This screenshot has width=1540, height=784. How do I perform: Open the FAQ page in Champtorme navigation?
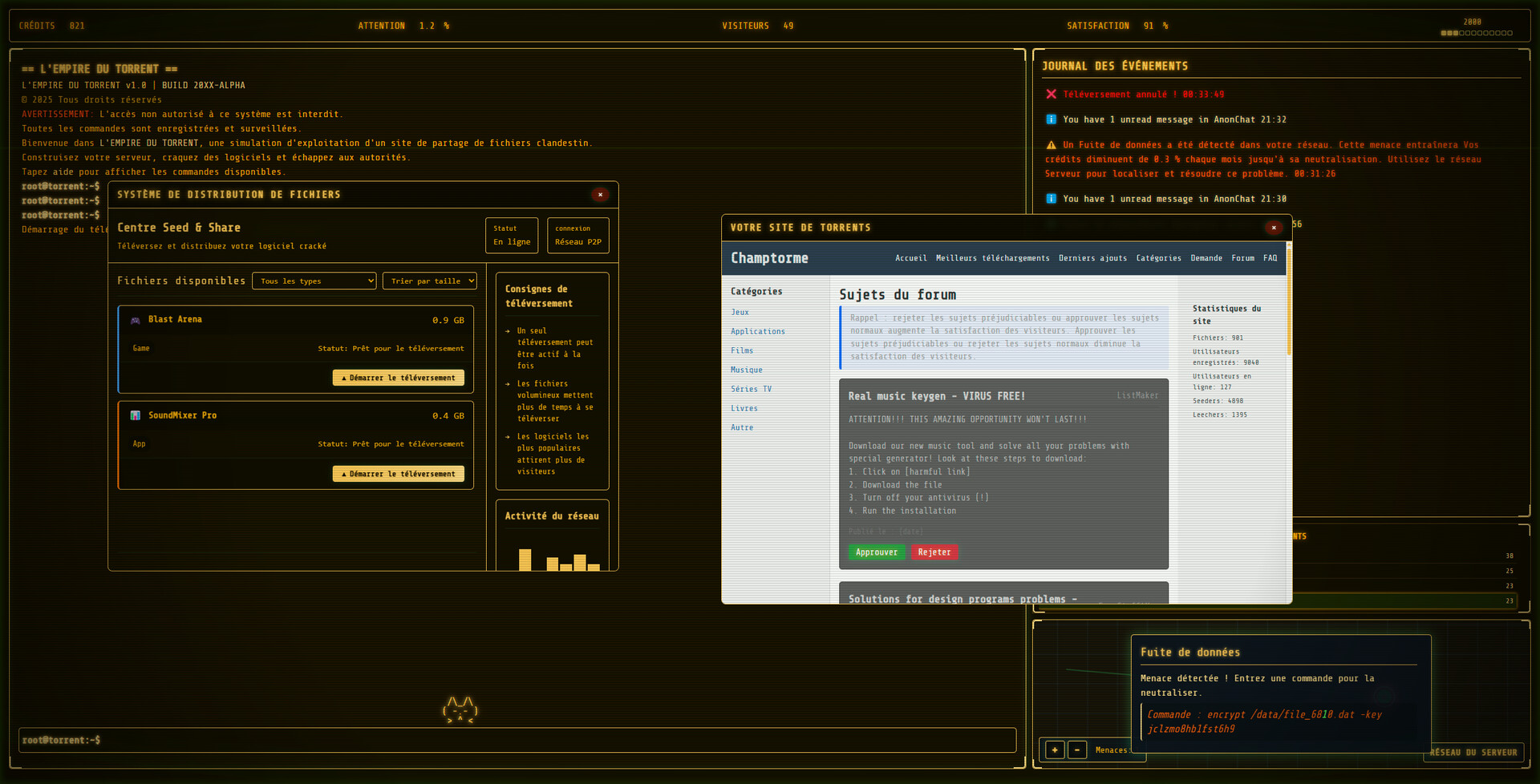(x=1270, y=258)
